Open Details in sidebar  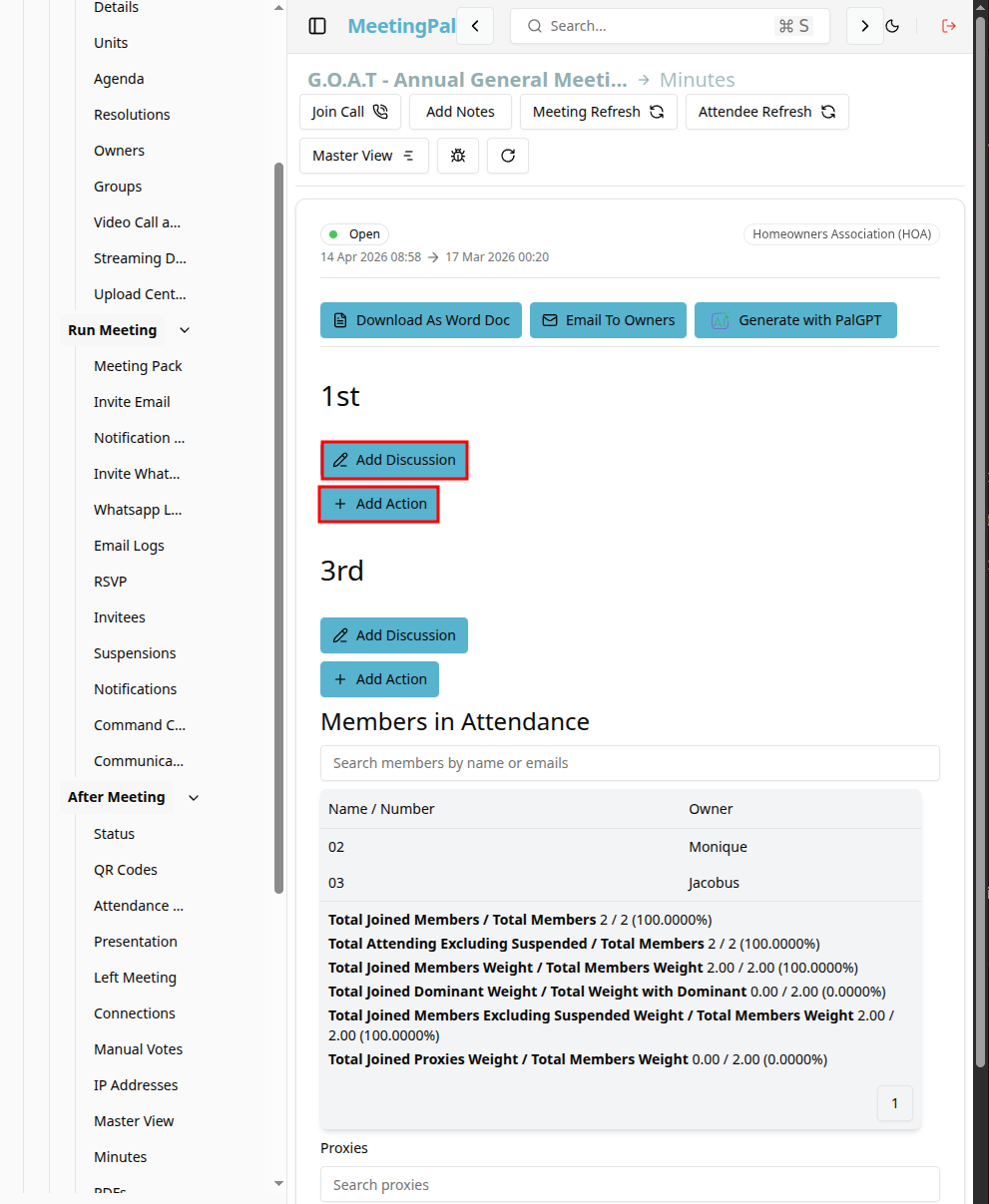tap(116, 8)
